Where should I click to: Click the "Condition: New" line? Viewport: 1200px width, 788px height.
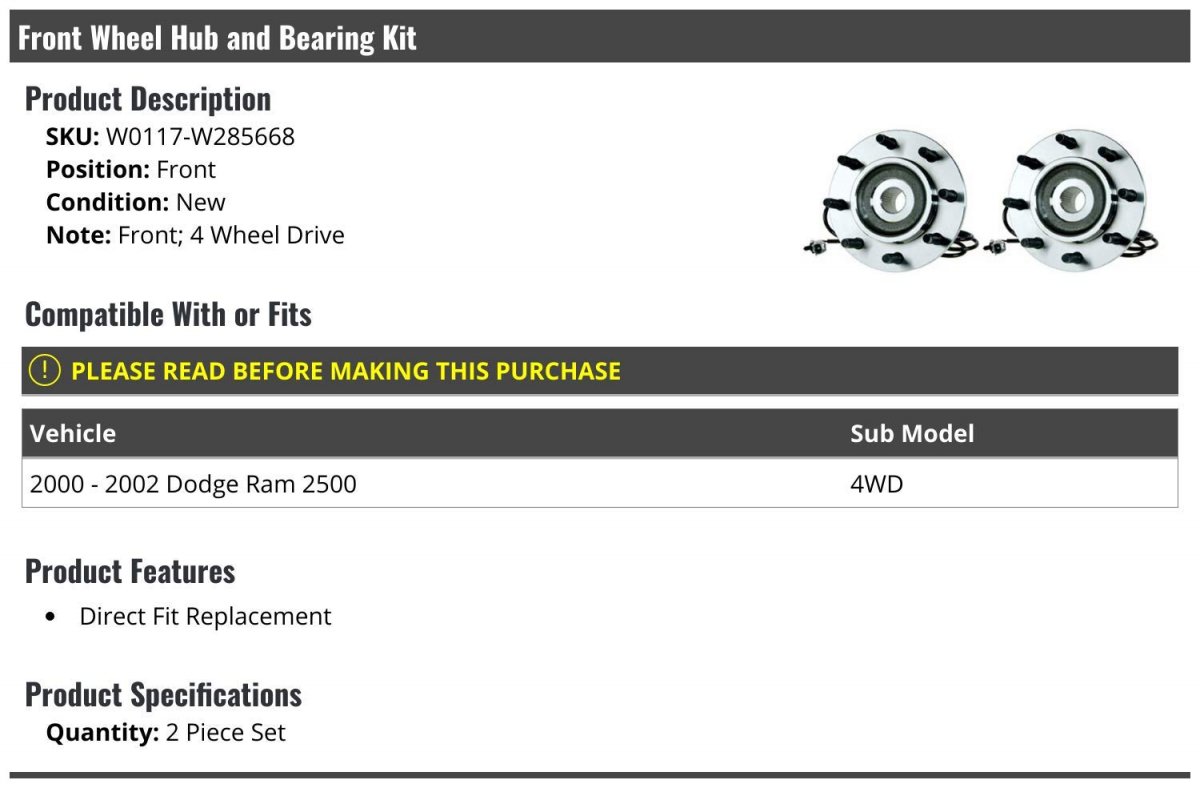(x=135, y=202)
